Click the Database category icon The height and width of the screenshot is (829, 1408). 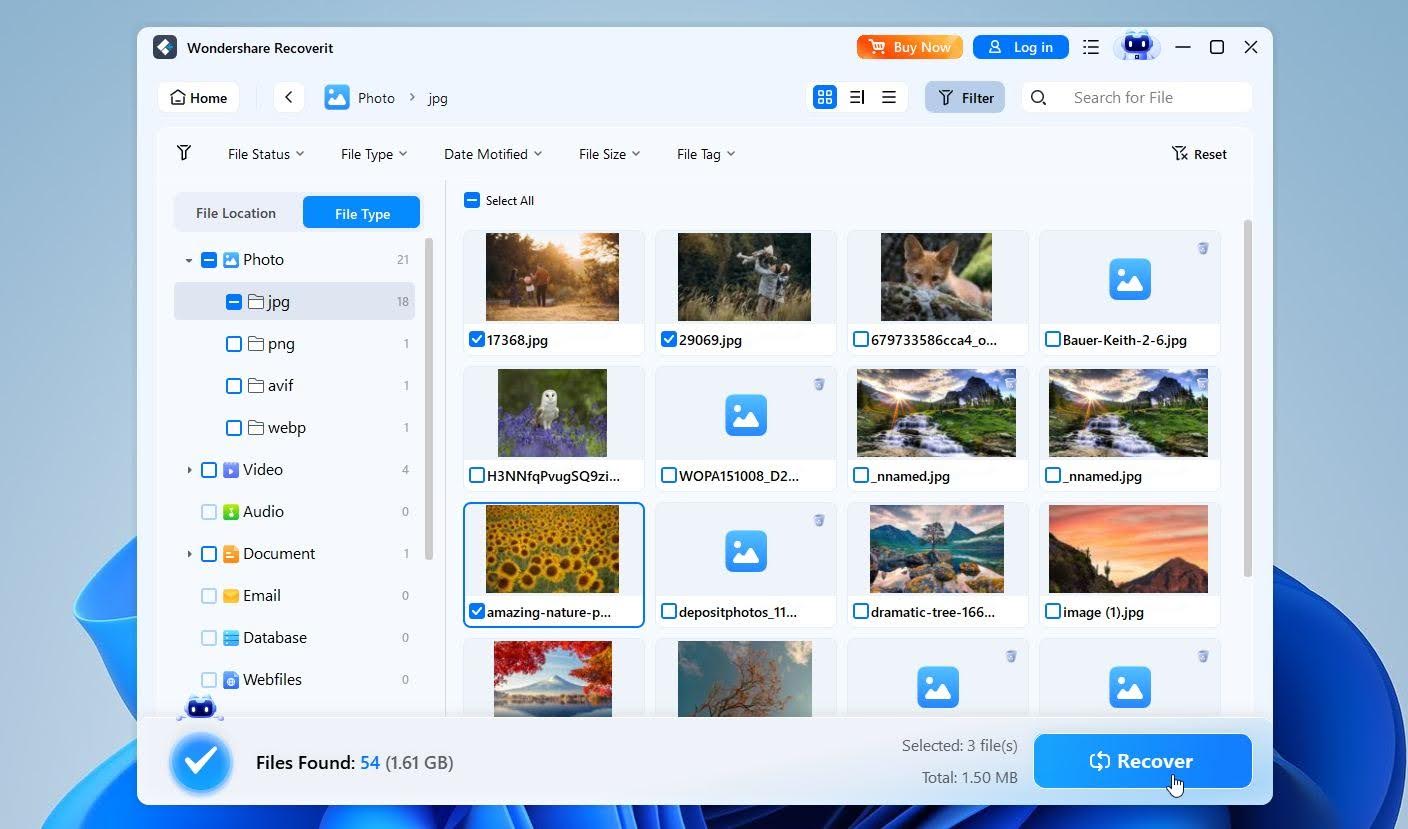[231, 637]
